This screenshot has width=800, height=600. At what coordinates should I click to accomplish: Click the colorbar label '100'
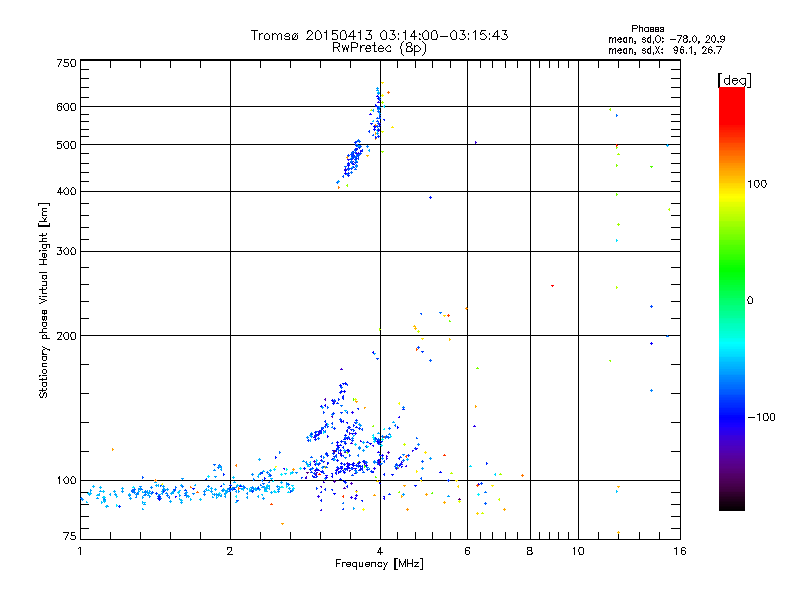(757, 184)
